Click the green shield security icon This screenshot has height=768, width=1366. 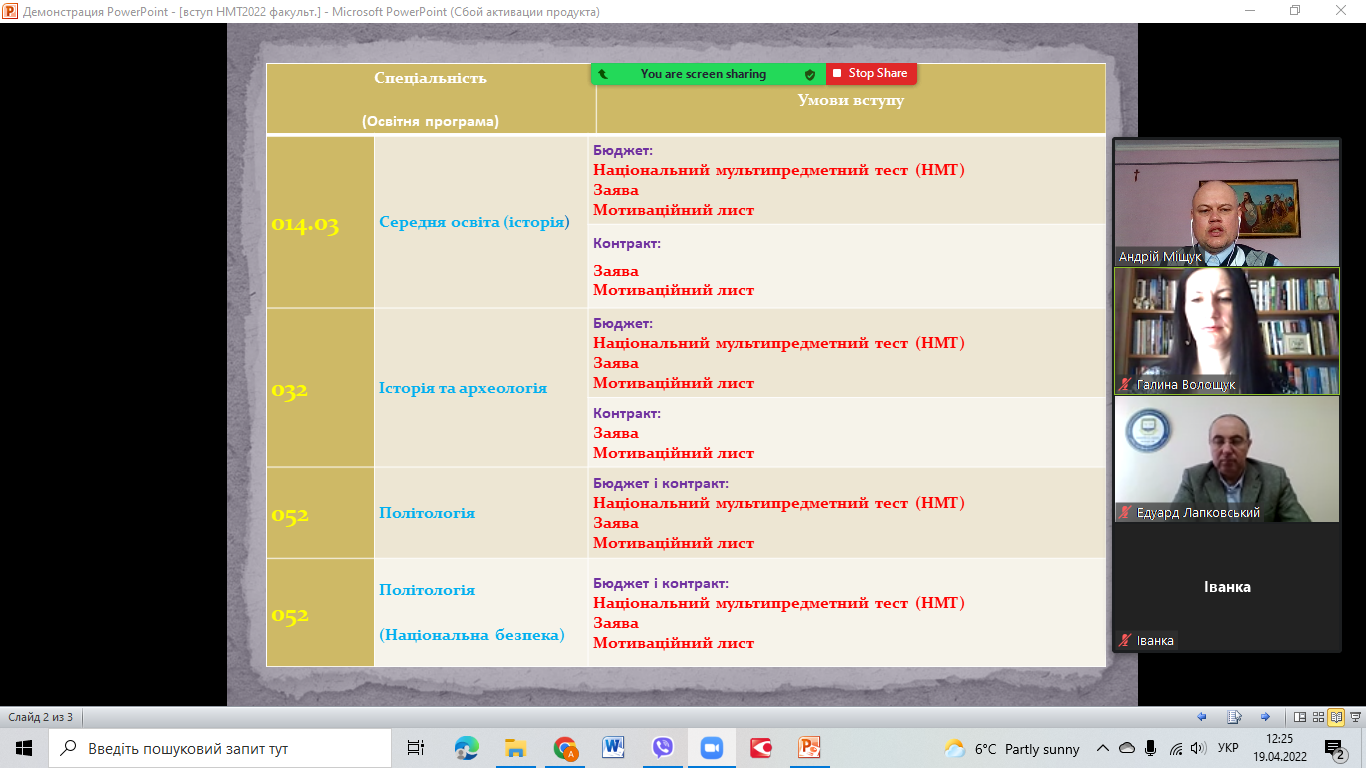pyautogui.click(x=810, y=74)
